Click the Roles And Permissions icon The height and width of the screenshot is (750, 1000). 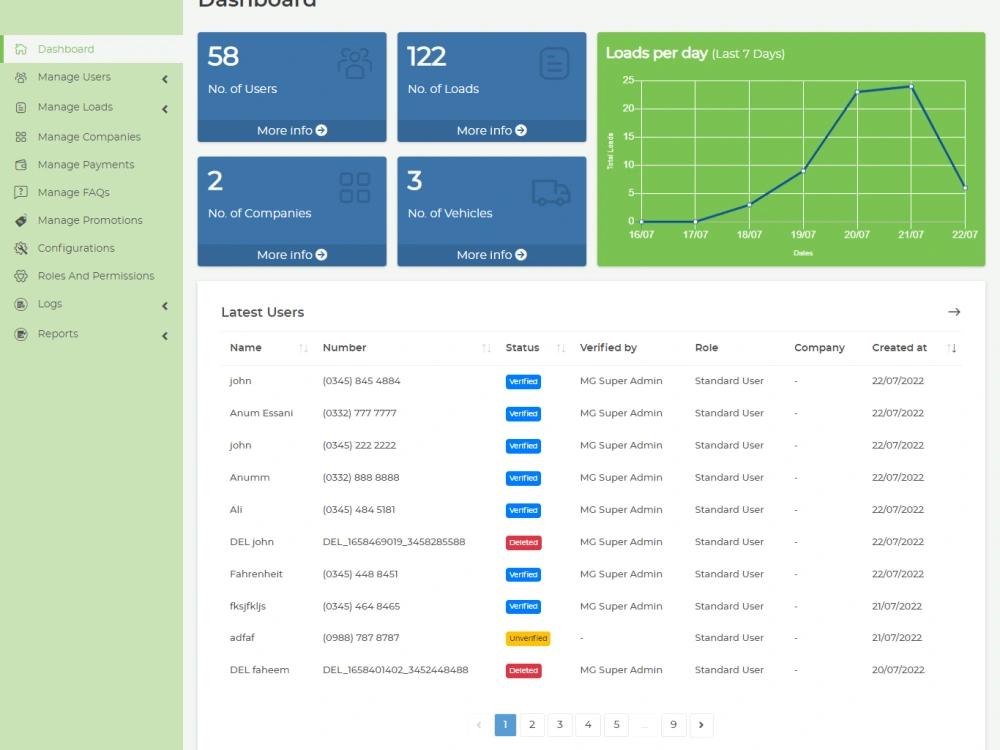point(21,276)
